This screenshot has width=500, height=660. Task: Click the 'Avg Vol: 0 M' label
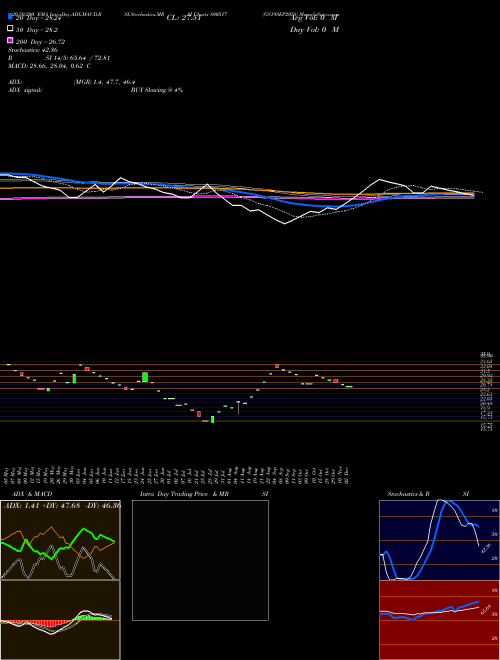coord(314,18)
